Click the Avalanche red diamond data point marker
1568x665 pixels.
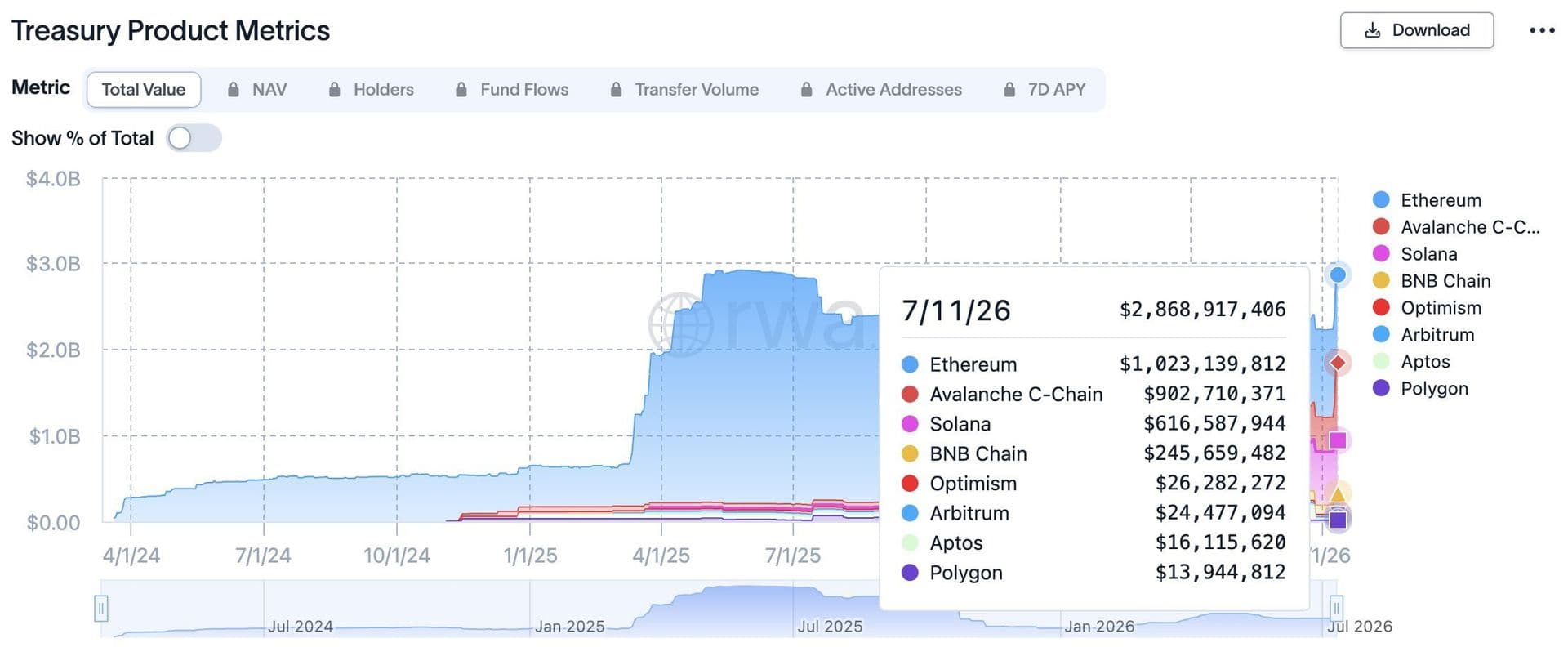pyautogui.click(x=1338, y=362)
